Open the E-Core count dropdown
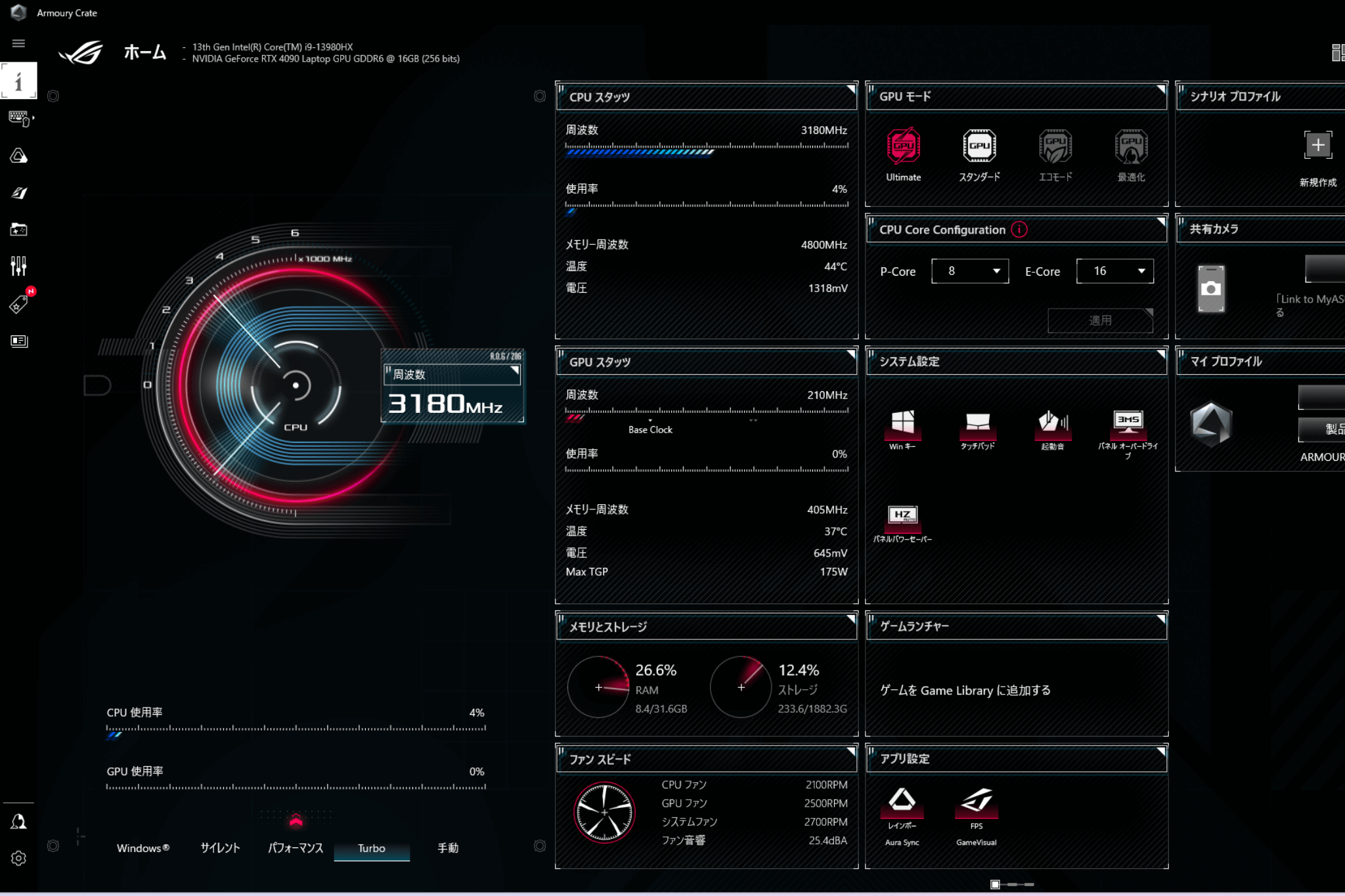The height and width of the screenshot is (896, 1345). [1115, 271]
